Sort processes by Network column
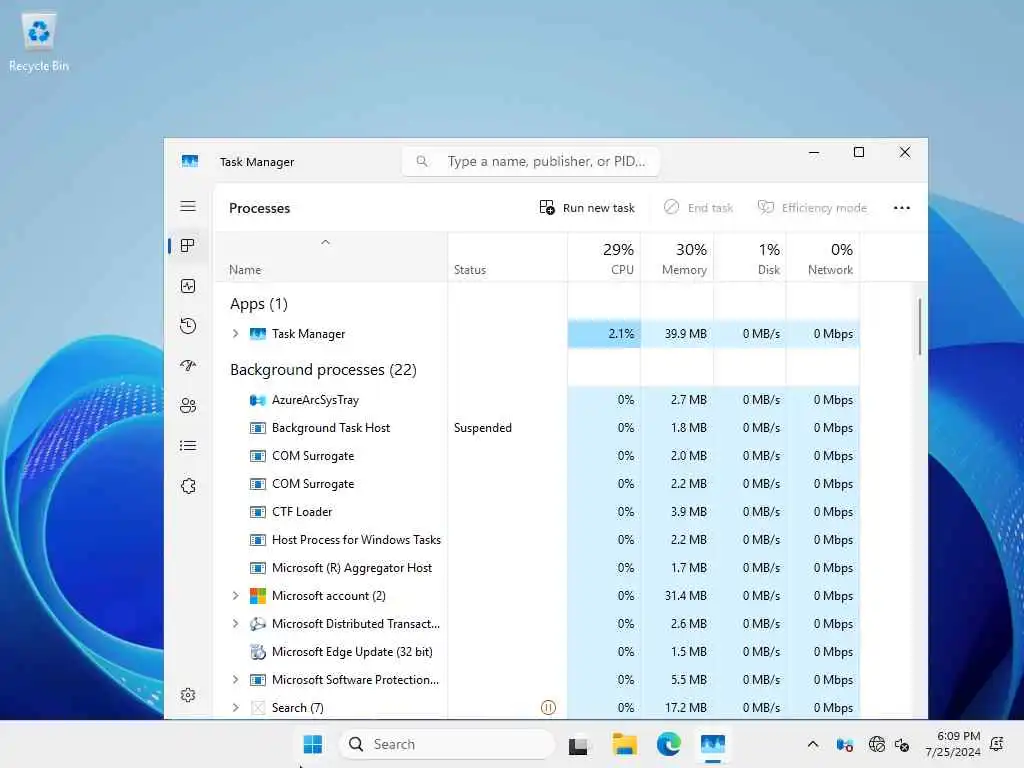 [x=824, y=258]
